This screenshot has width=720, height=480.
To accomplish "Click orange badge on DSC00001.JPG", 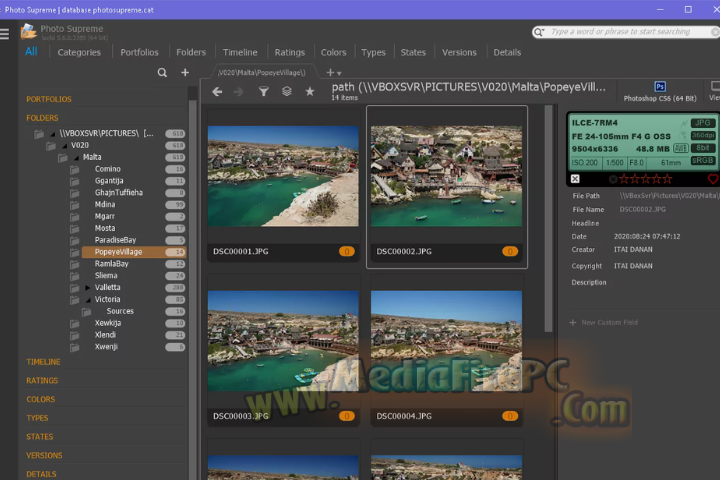I will click(347, 251).
